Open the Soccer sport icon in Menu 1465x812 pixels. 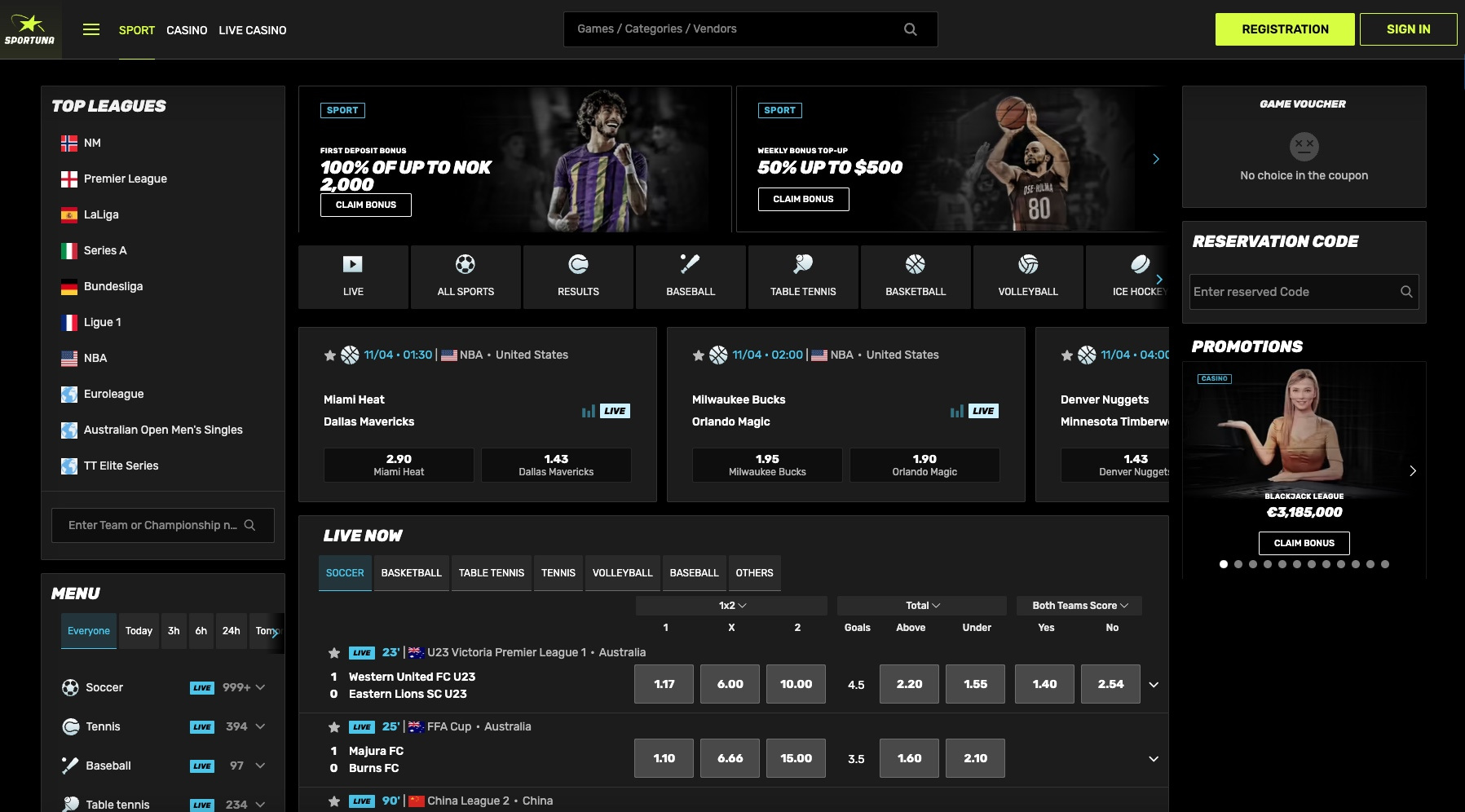[69, 687]
